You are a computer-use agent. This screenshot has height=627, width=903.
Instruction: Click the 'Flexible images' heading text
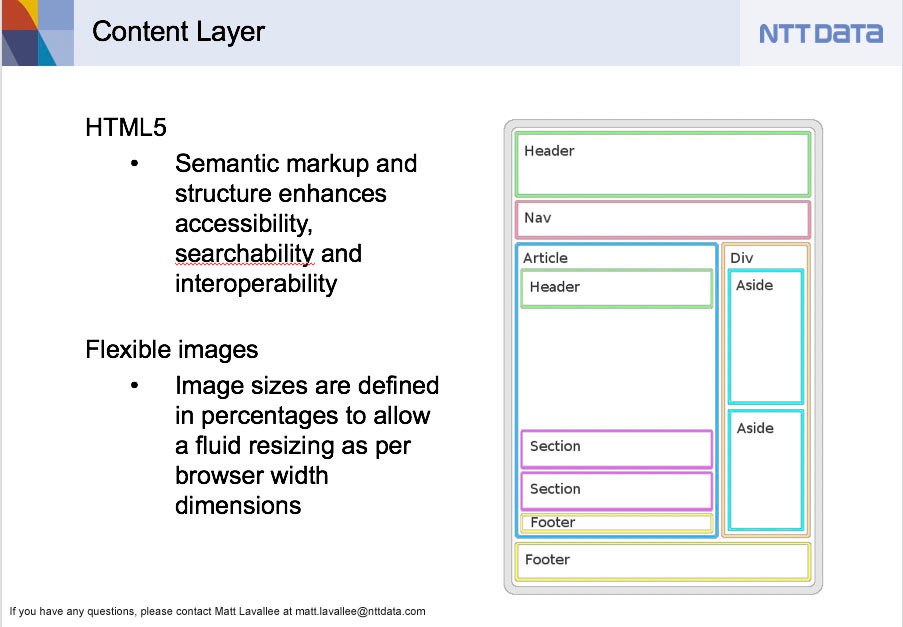171,350
